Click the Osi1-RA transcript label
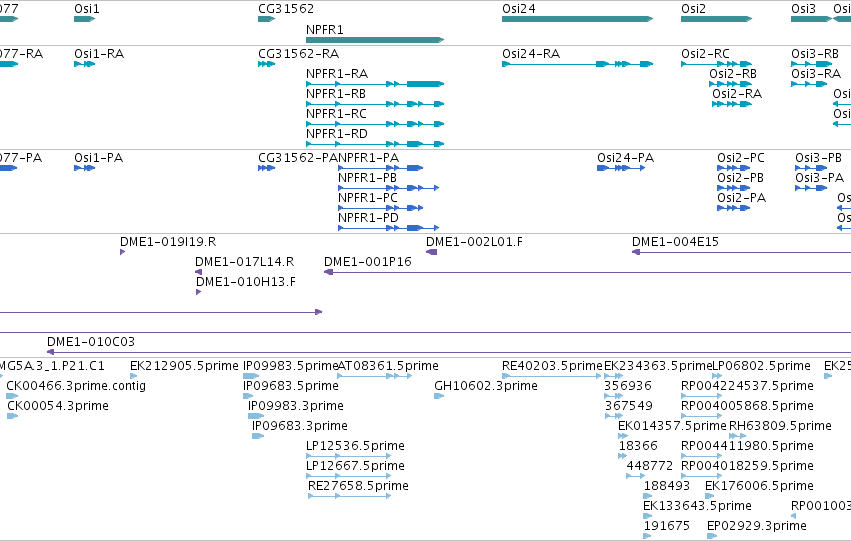The image size is (851, 541). point(99,54)
